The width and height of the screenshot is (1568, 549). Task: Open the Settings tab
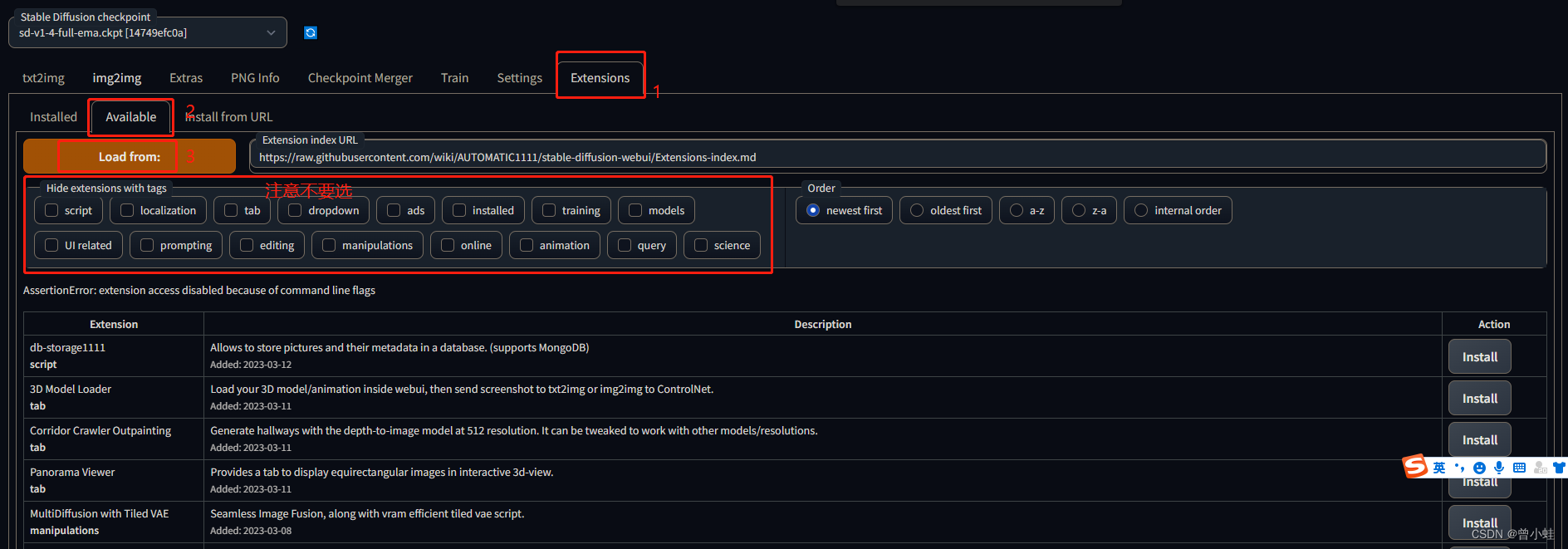coord(520,78)
